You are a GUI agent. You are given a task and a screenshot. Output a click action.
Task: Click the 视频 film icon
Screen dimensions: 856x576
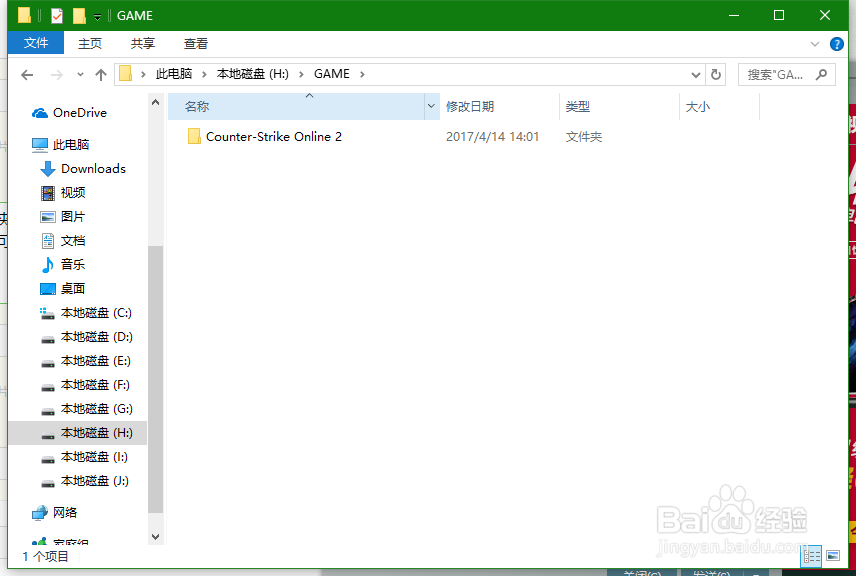coord(48,193)
